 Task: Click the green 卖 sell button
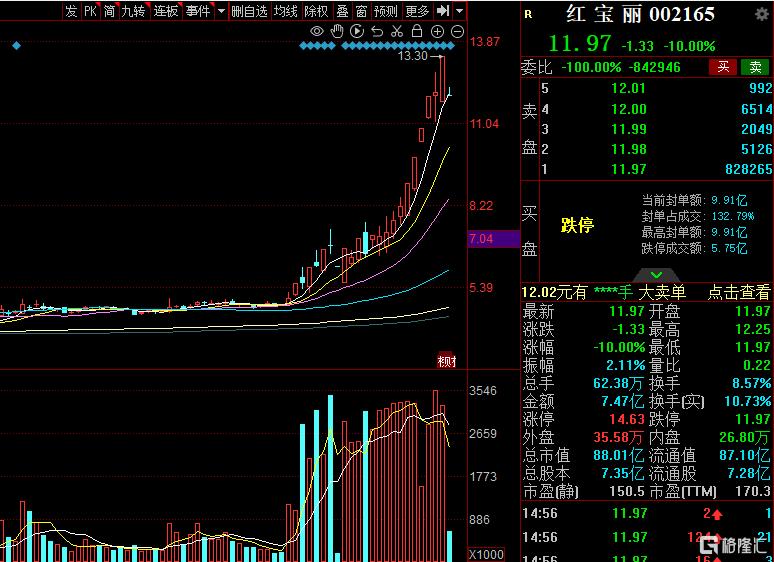click(x=755, y=67)
